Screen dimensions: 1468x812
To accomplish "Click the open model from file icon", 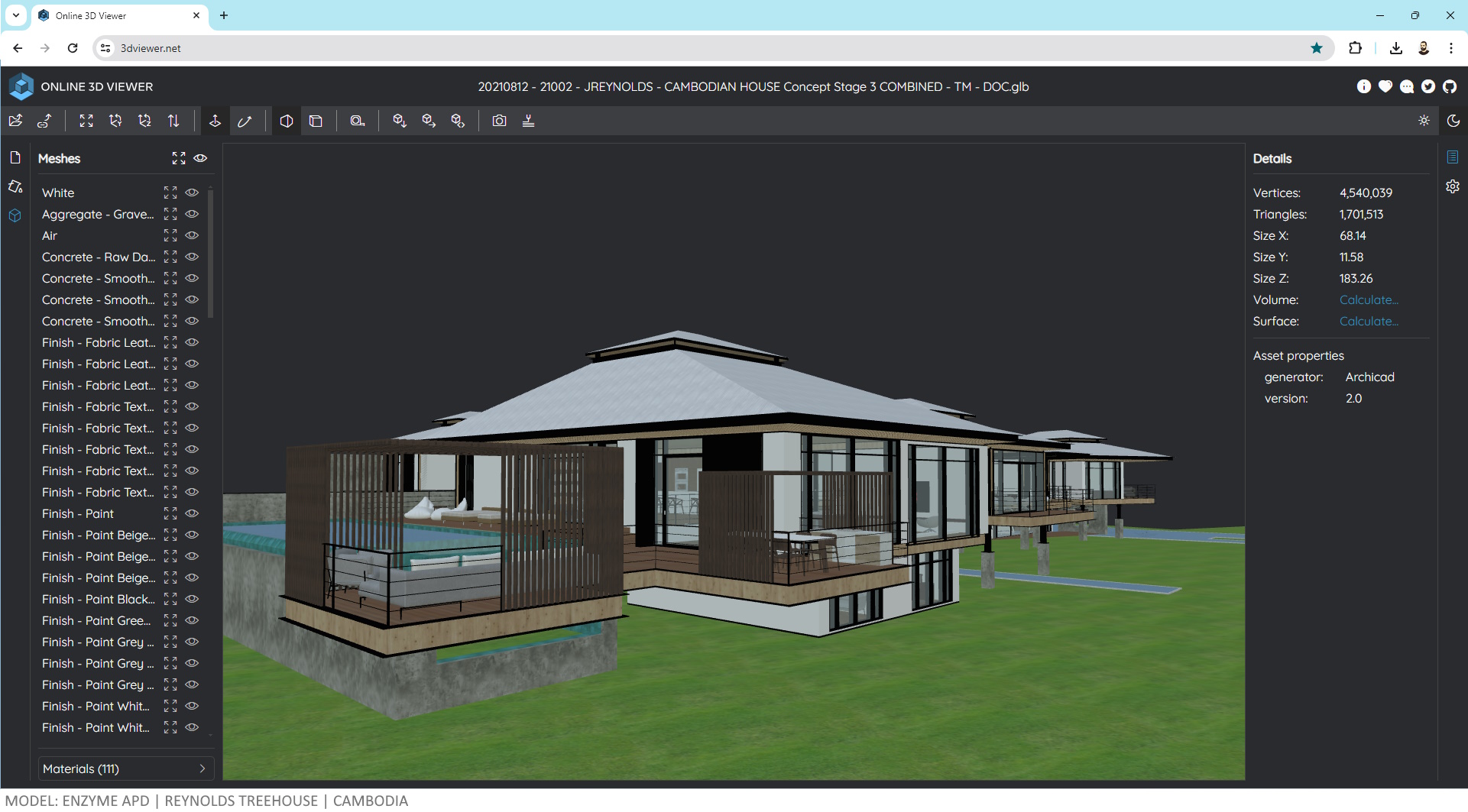I will click(15, 121).
